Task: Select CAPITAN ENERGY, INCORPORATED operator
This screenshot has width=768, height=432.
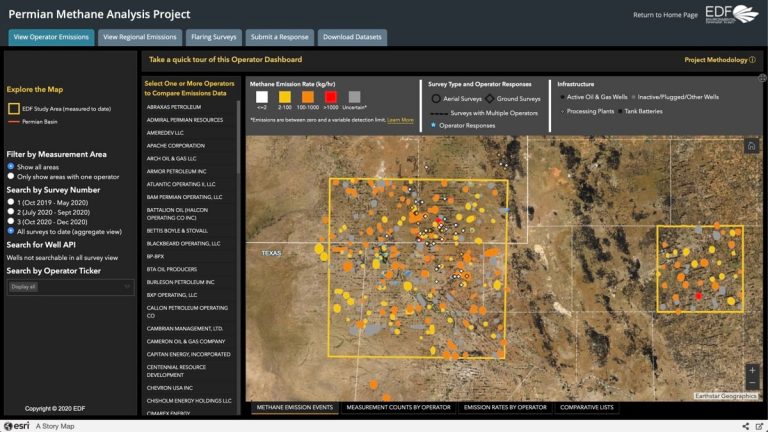Action: [189, 354]
